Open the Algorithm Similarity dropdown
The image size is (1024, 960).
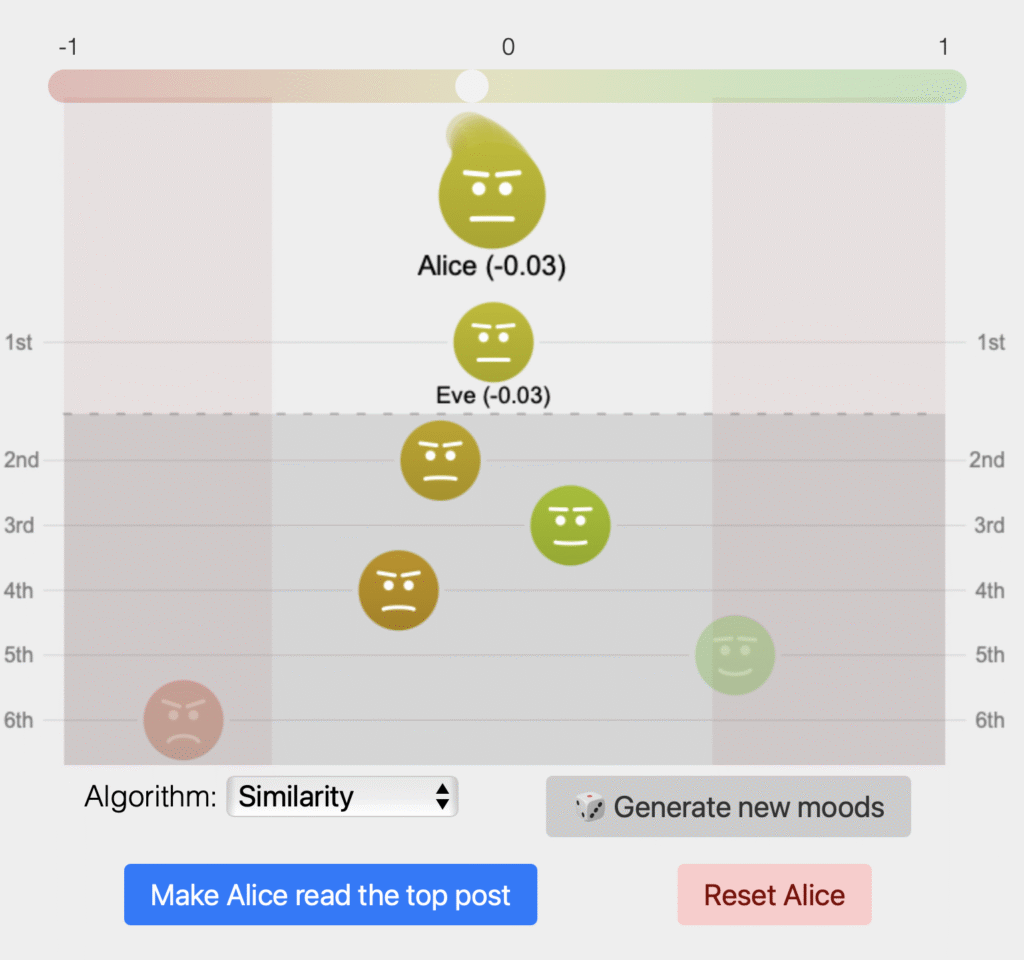coord(342,797)
